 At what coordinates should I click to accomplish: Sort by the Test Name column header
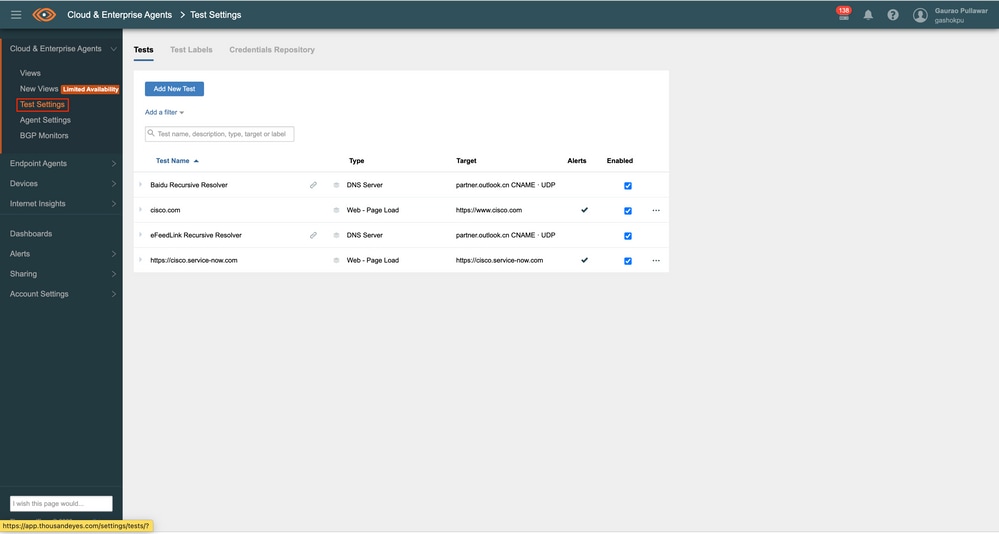click(x=173, y=161)
